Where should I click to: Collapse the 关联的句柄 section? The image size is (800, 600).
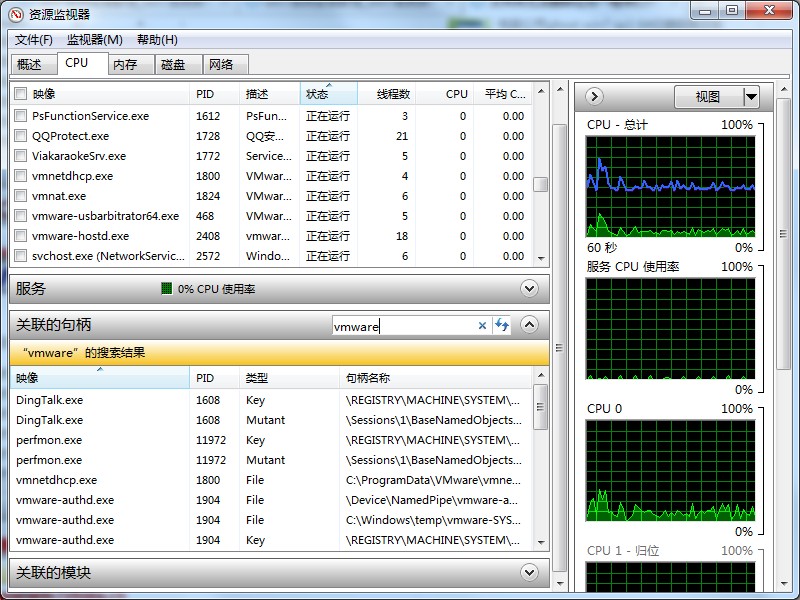click(x=529, y=324)
